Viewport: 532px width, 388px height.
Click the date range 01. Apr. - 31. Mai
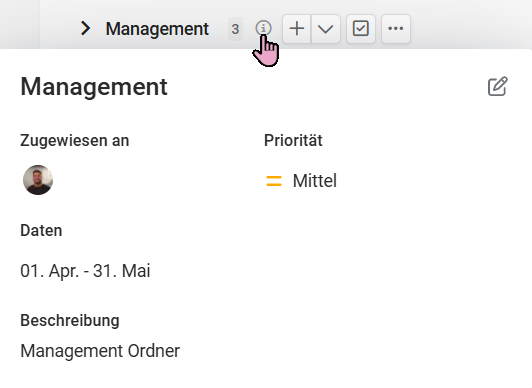tap(85, 271)
